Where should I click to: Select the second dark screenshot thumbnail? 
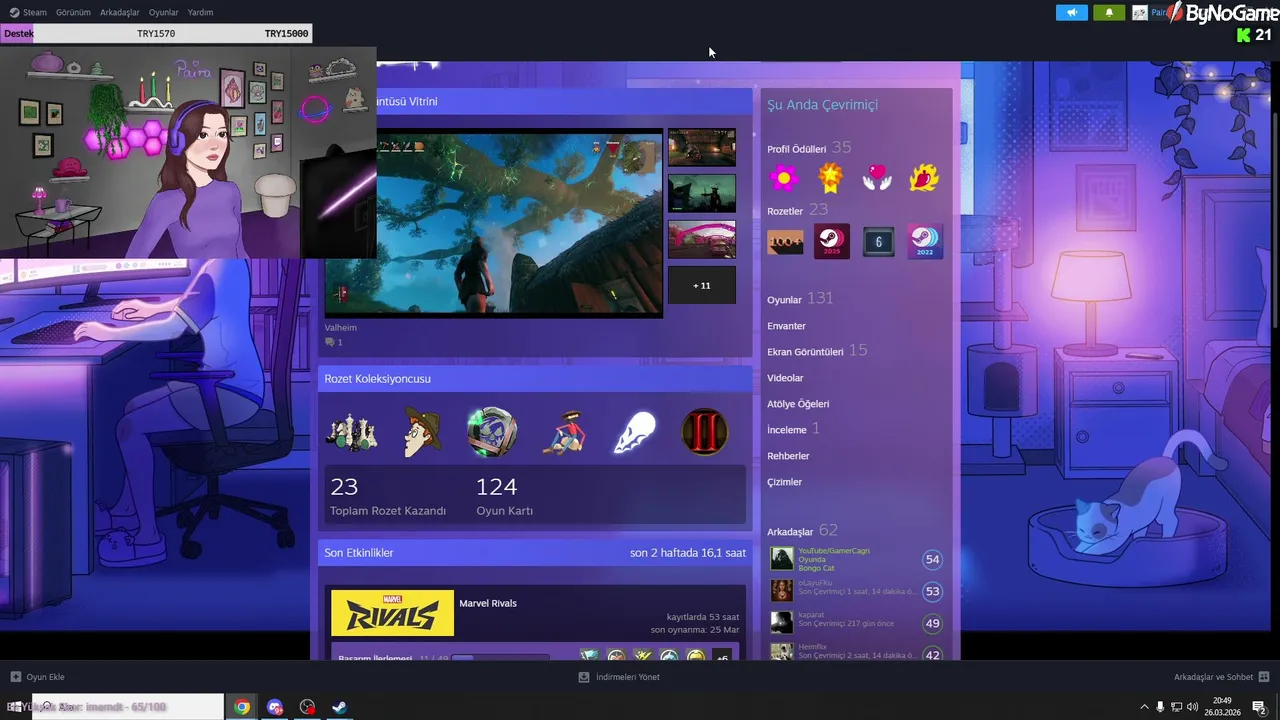(x=701, y=193)
